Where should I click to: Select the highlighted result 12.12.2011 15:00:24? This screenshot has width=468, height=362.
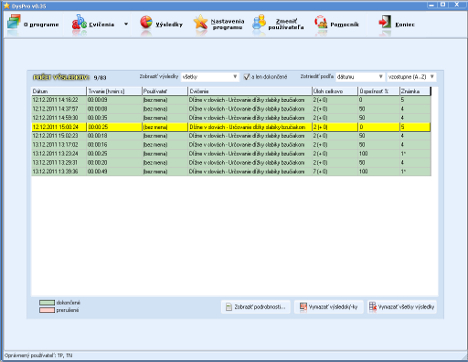231,127
